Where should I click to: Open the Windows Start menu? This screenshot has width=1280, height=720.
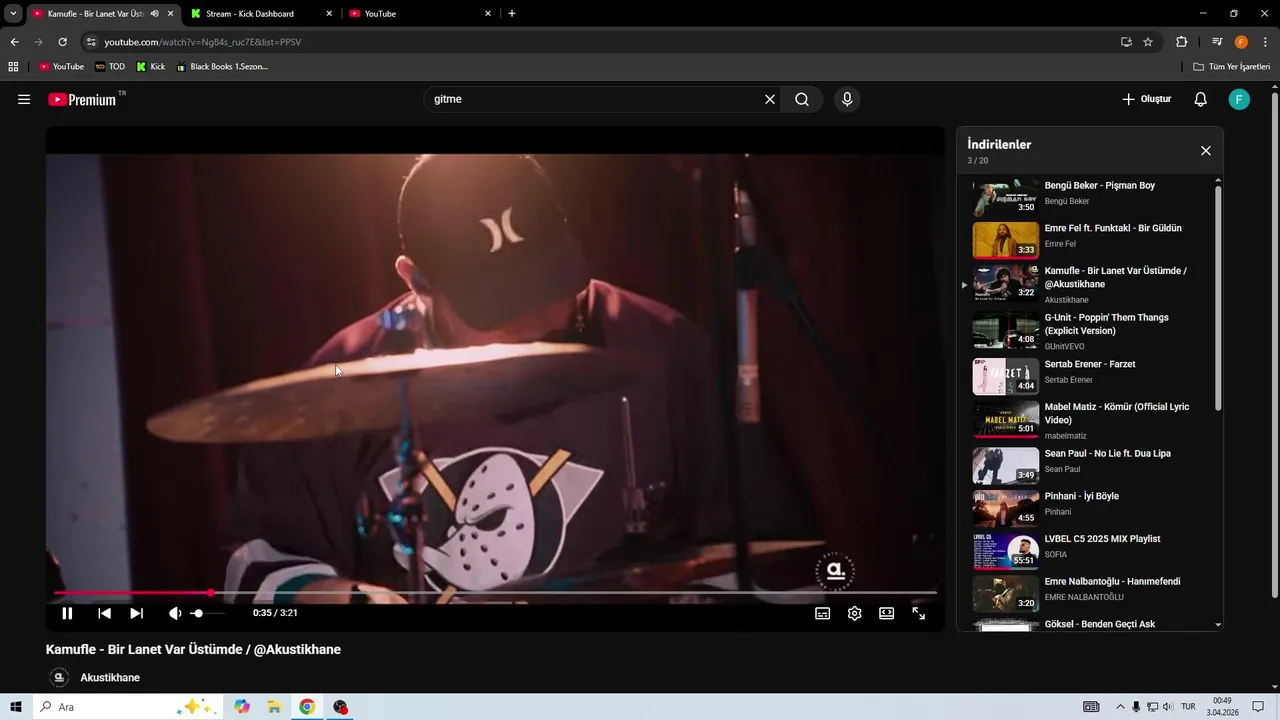[x=16, y=707]
